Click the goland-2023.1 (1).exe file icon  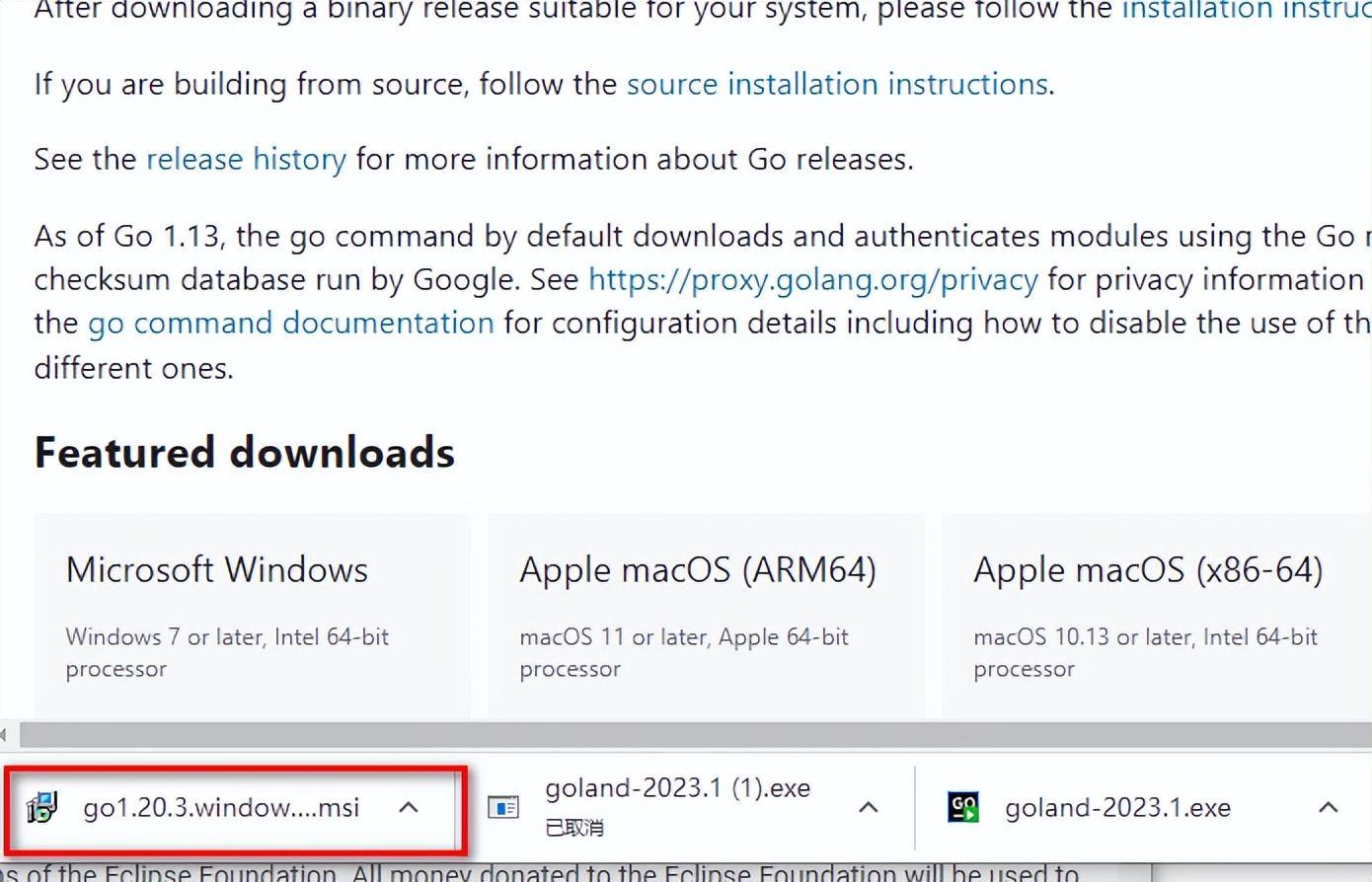[503, 808]
